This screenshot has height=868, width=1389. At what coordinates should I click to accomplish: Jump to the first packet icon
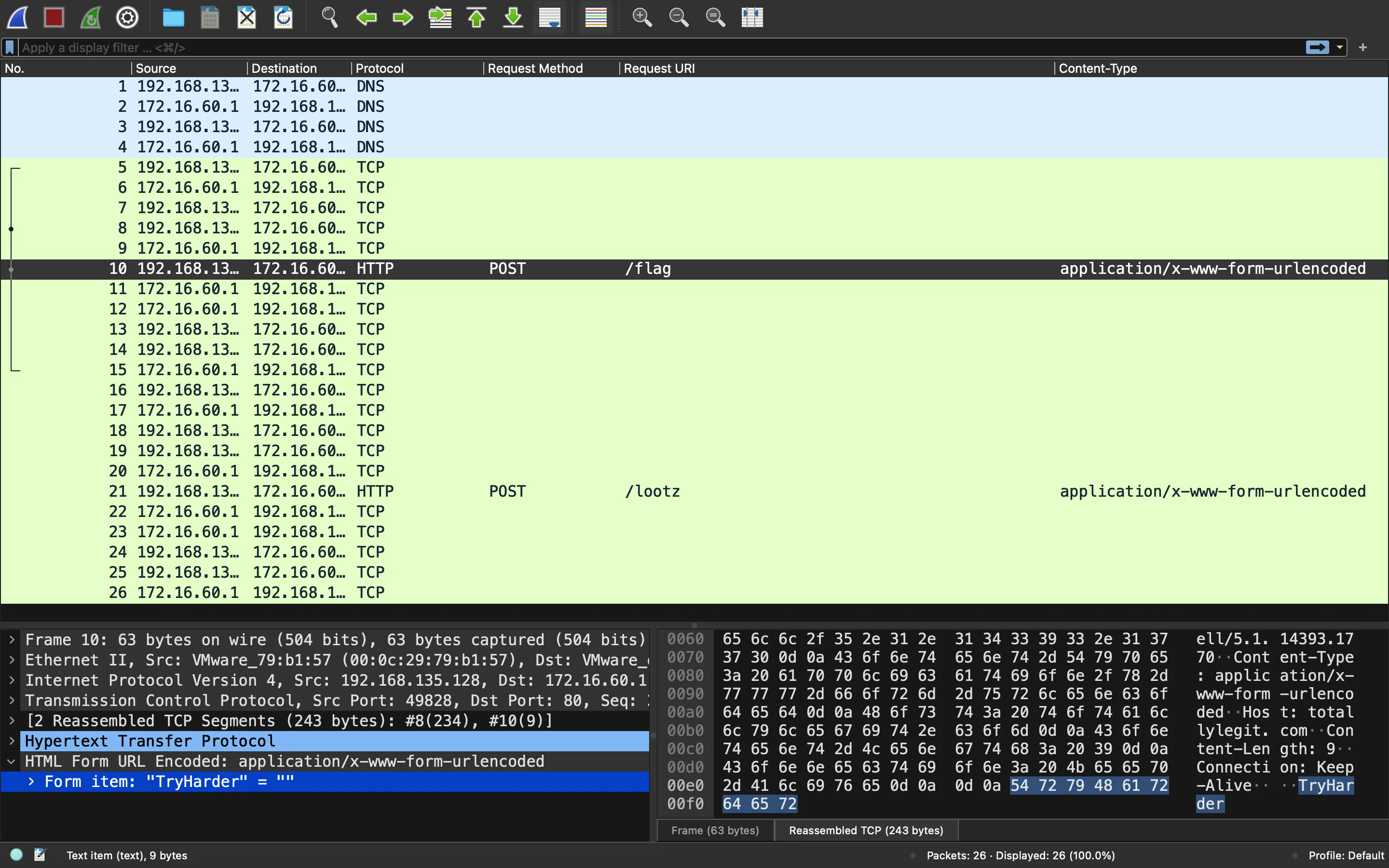(x=477, y=17)
